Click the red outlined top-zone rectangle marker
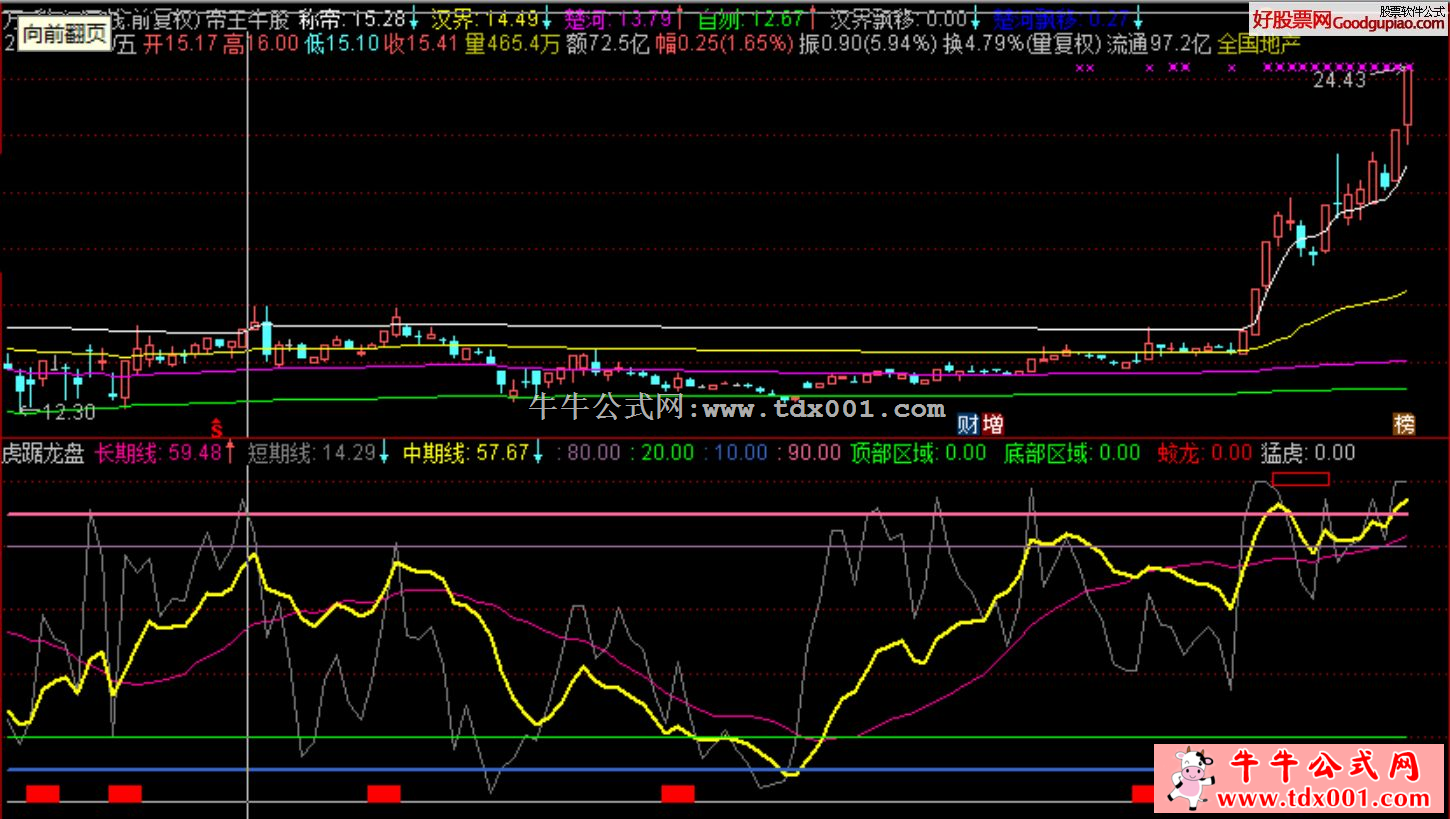Viewport: 1450px width, 819px height. (x=1301, y=479)
